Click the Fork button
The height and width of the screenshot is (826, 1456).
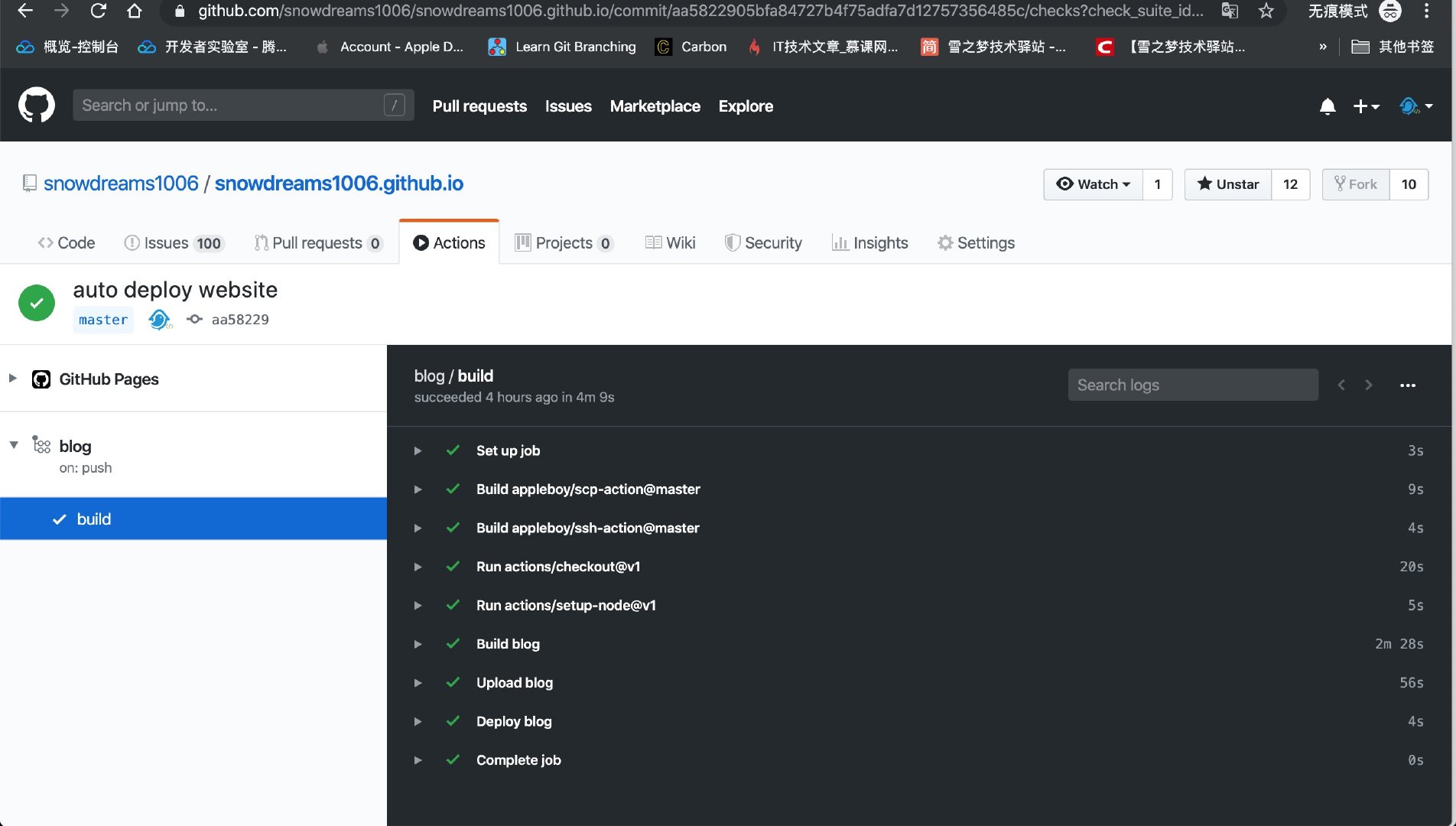point(1355,184)
